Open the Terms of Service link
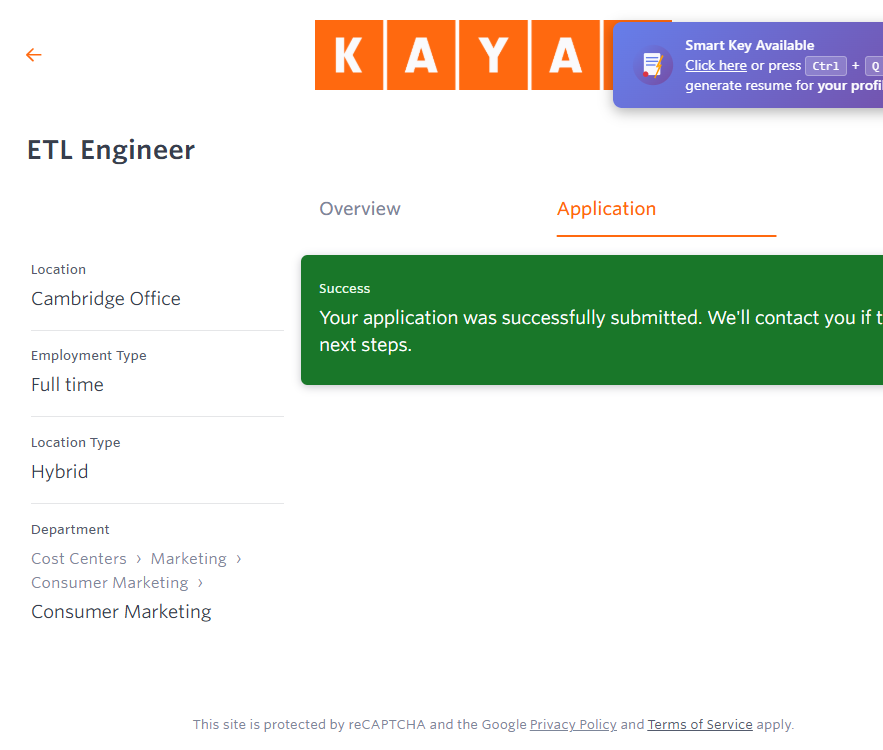 click(x=700, y=725)
